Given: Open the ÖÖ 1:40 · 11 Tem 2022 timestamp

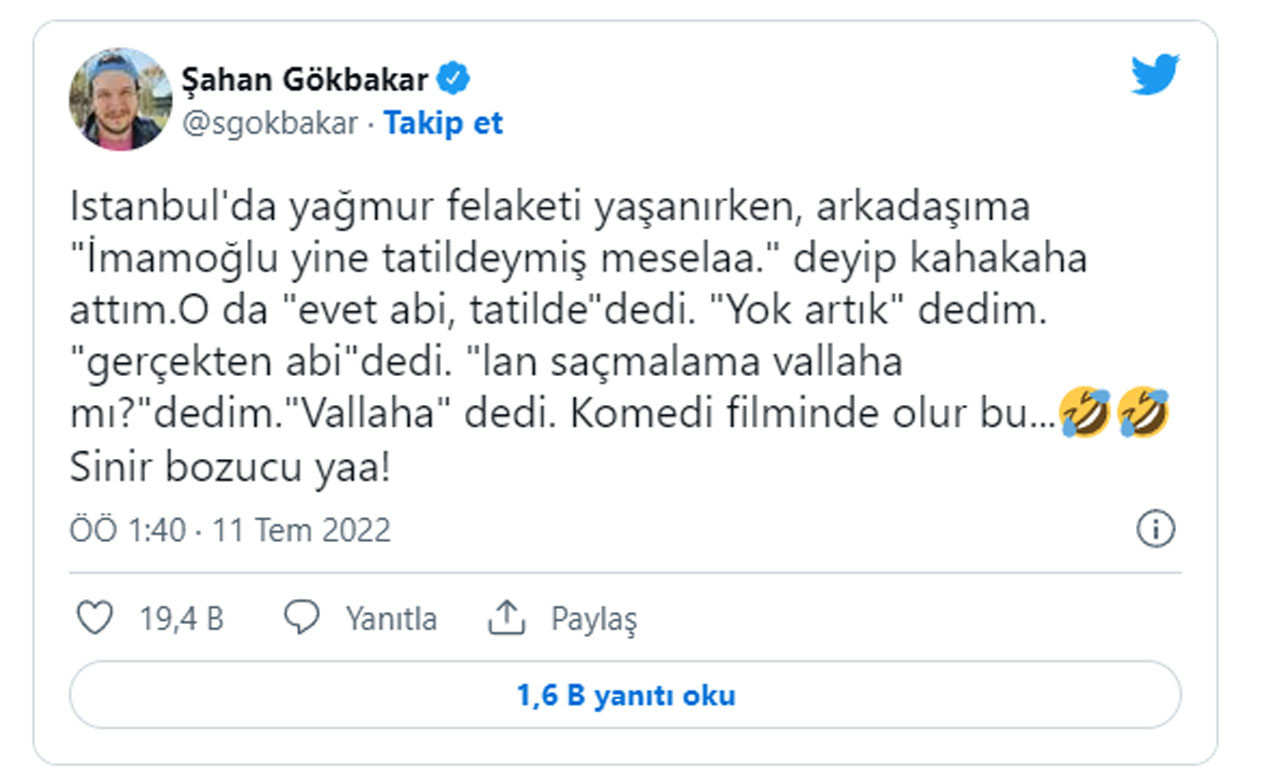Looking at the screenshot, I should [x=230, y=530].
